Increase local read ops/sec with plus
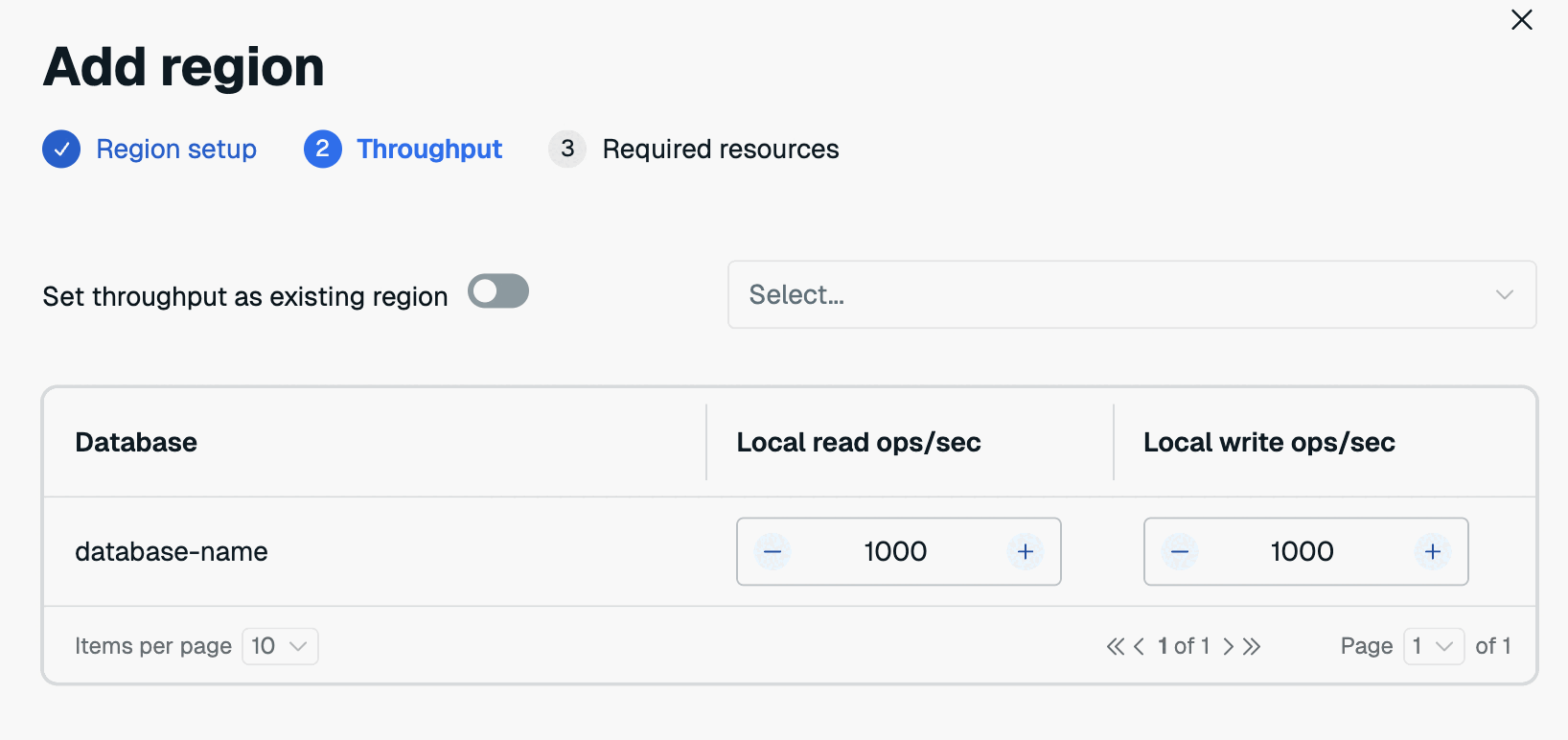The image size is (1568, 740). (x=1025, y=552)
